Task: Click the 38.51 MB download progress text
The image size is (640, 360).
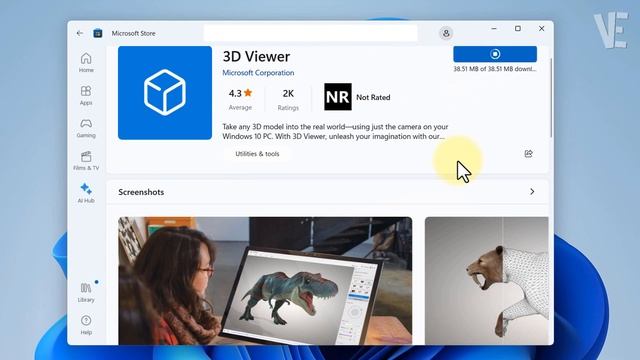Action: click(x=495, y=69)
